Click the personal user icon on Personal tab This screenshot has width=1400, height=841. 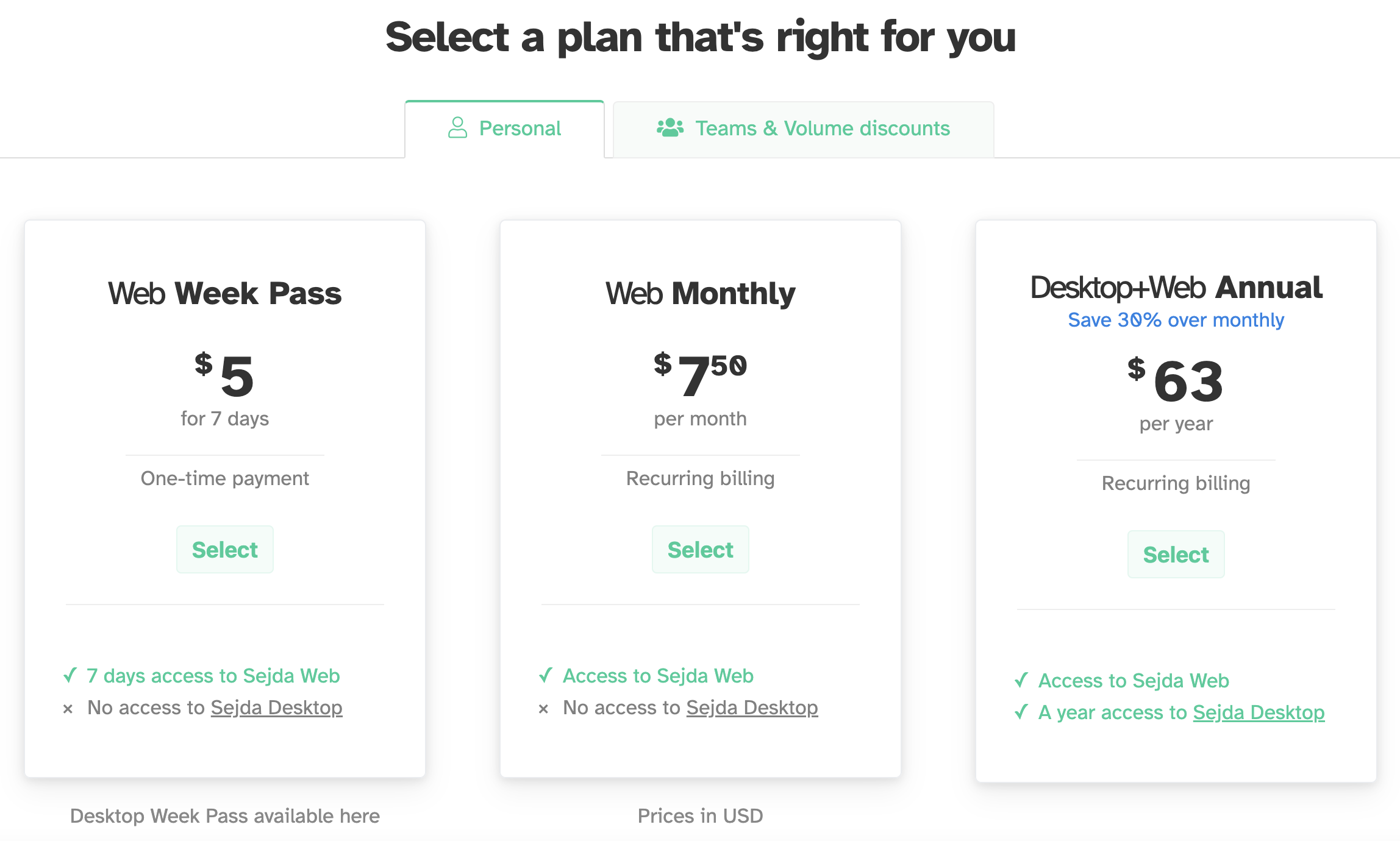[x=455, y=127]
